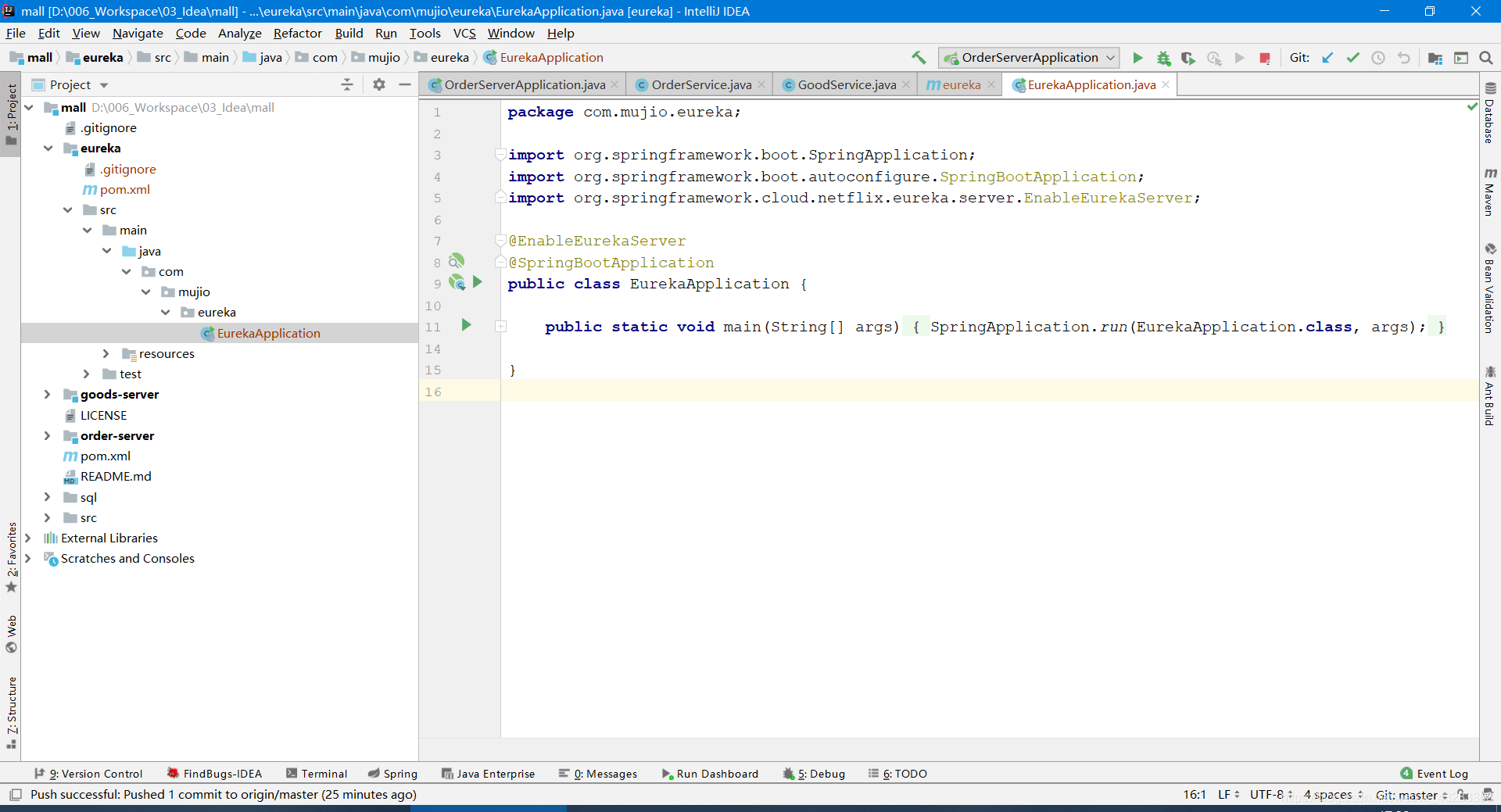1501x812 pixels.
Task: Toggle the 1: Project tool window
Action: pyautogui.click(x=11, y=115)
